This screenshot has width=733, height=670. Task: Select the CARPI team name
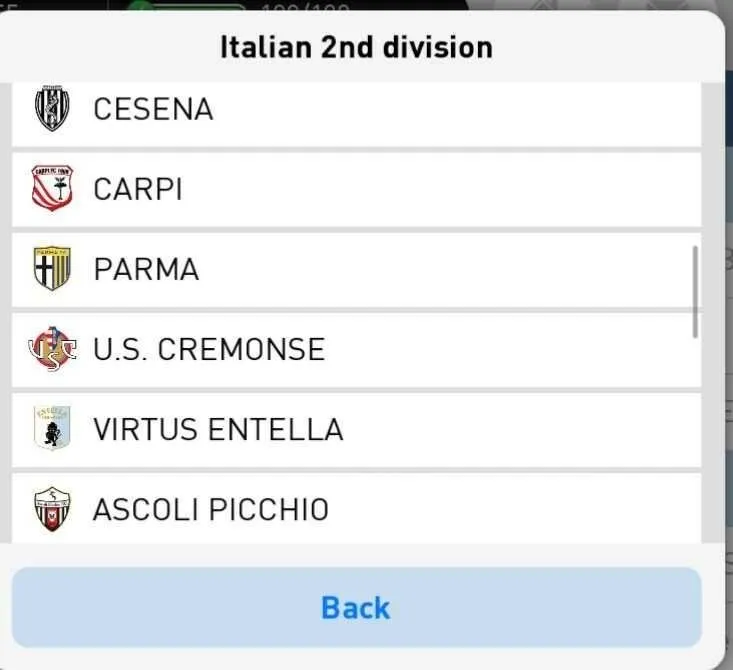tap(137, 189)
